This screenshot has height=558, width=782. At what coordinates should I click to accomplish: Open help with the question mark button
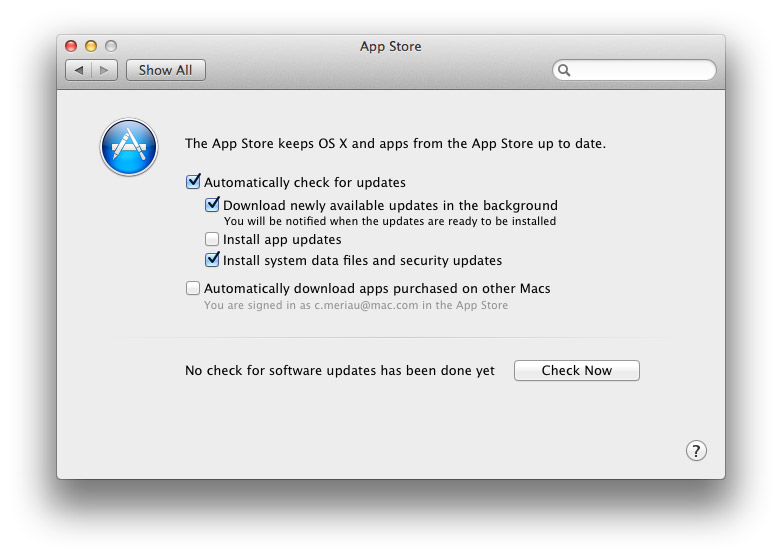click(x=696, y=451)
